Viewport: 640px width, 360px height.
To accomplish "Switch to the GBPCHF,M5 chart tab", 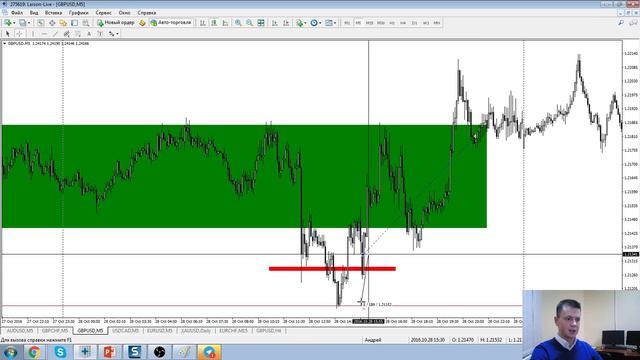I will (x=55, y=331).
